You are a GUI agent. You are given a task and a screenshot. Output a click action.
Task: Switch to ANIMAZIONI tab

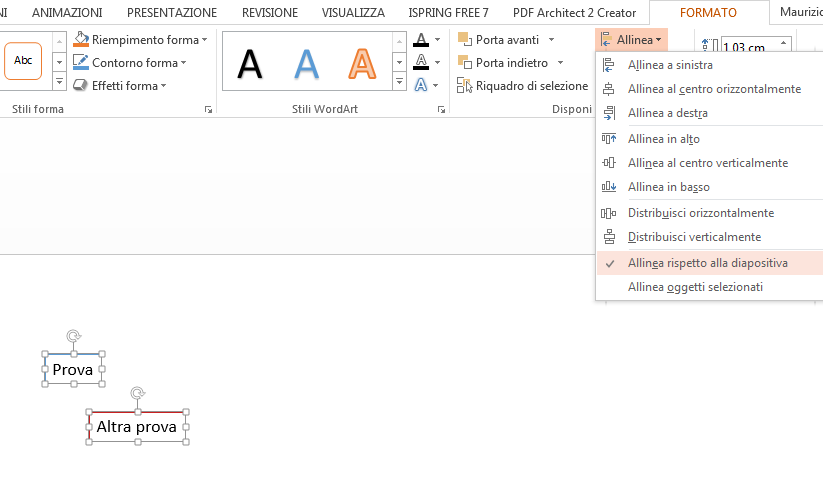(67, 13)
